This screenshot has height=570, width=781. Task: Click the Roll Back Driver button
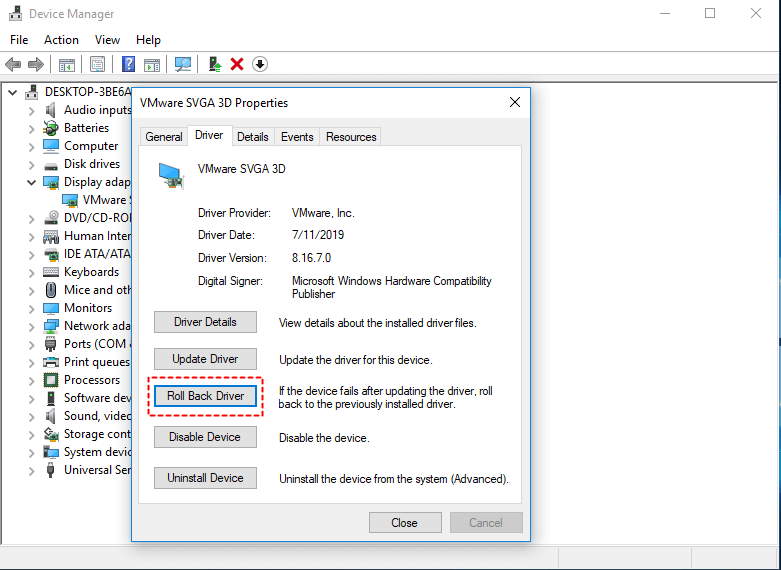tap(205, 396)
